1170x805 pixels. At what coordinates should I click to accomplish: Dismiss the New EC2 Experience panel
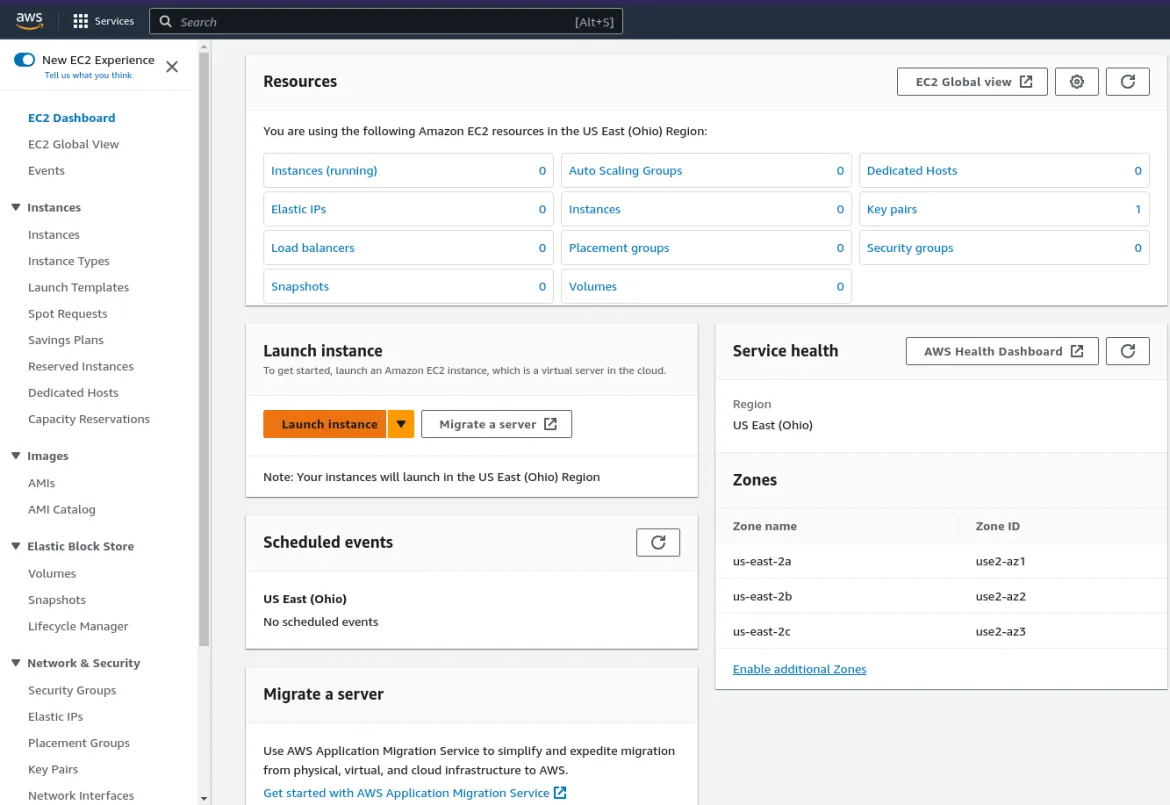click(x=171, y=67)
